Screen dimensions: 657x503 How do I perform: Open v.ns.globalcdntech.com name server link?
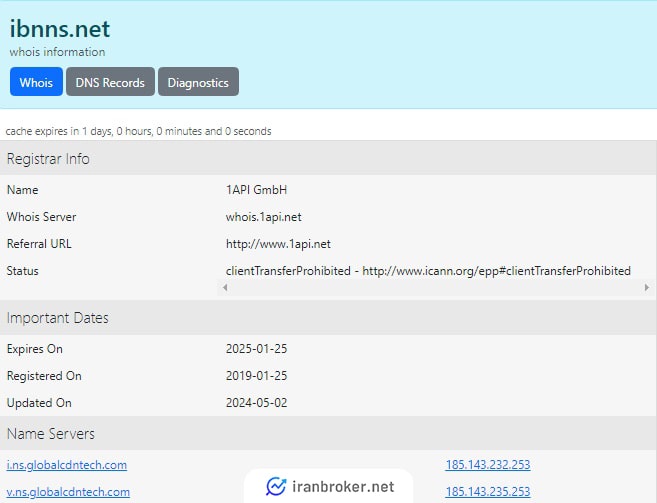68,492
